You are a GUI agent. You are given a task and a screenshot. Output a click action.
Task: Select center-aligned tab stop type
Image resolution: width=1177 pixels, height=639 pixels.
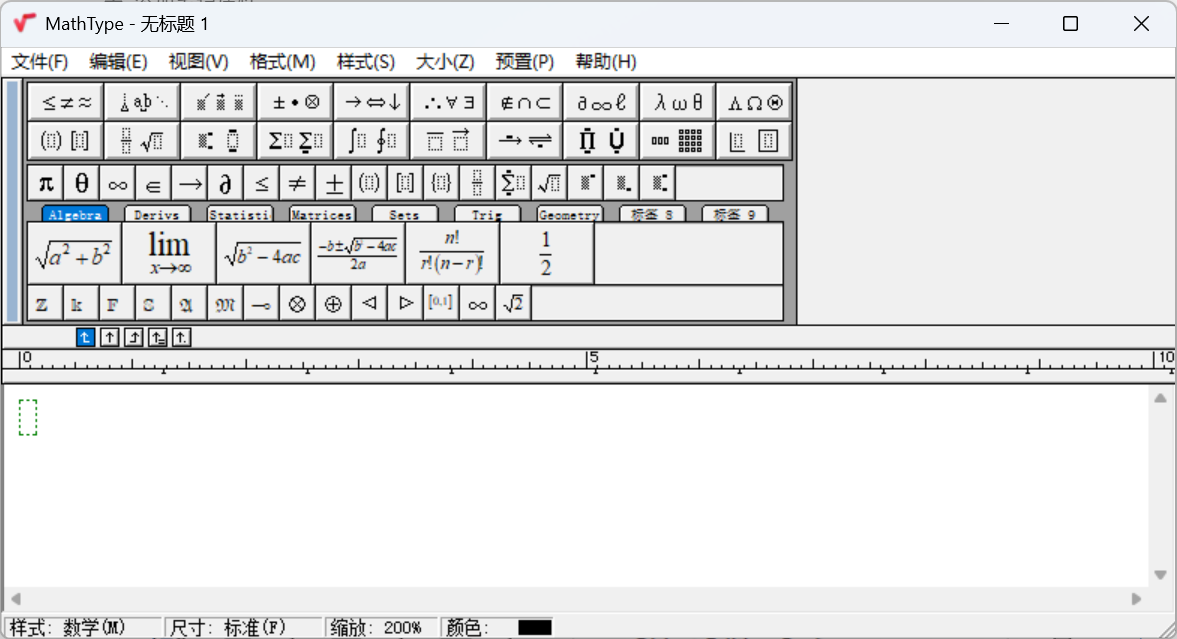click(x=110, y=338)
